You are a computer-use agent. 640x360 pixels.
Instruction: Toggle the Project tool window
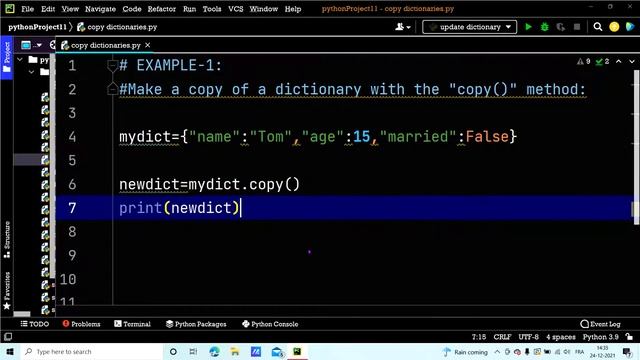[7, 57]
